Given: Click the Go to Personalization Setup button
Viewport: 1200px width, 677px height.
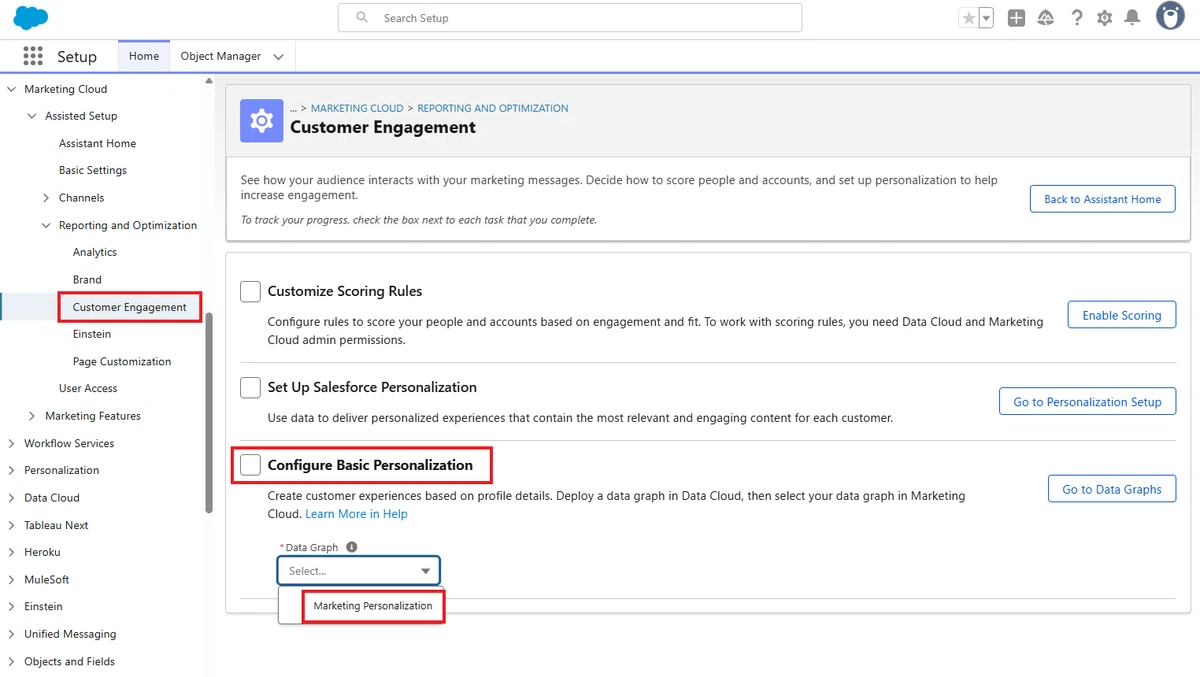Looking at the screenshot, I should point(1087,402).
